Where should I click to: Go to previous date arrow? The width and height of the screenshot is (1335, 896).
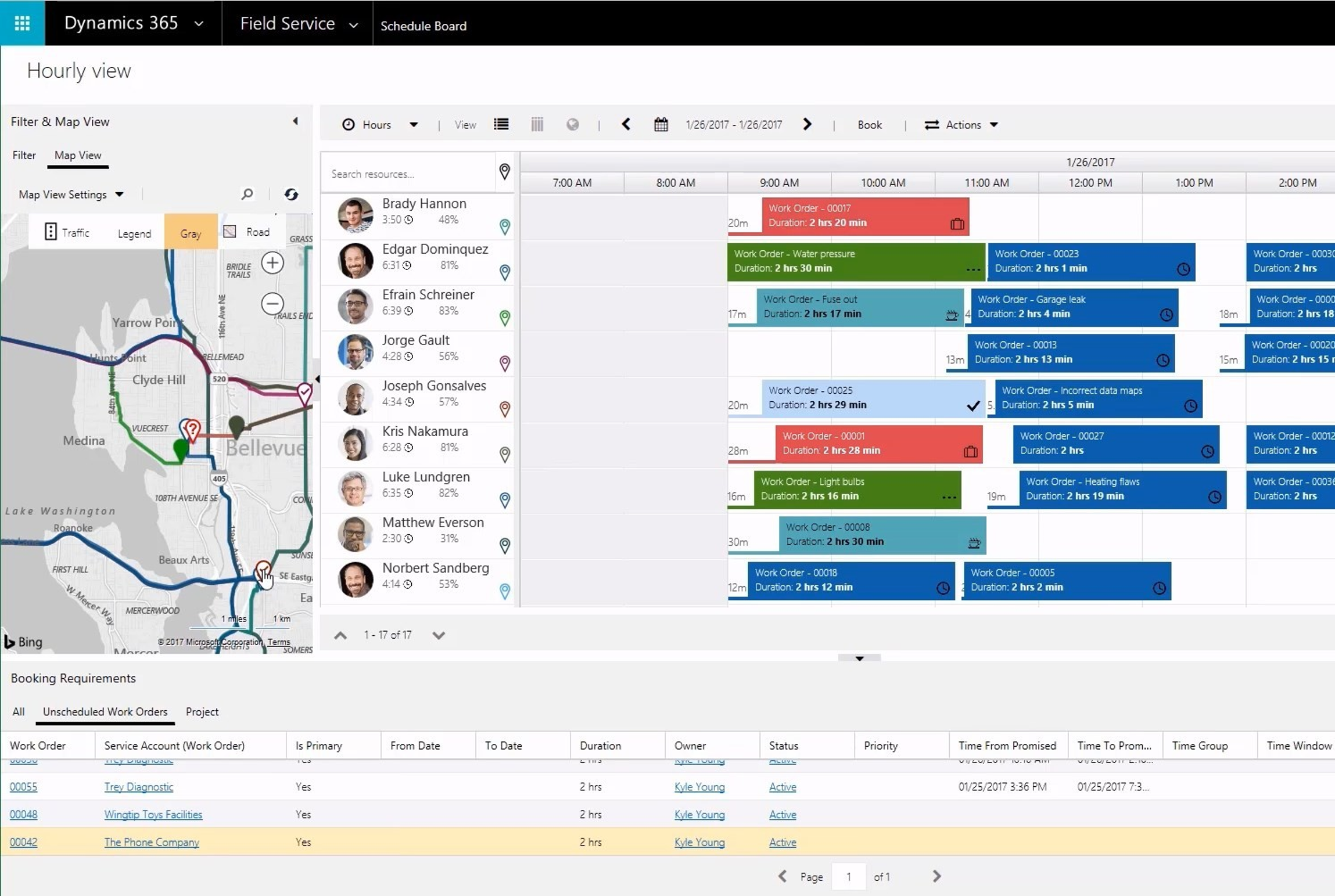click(626, 124)
